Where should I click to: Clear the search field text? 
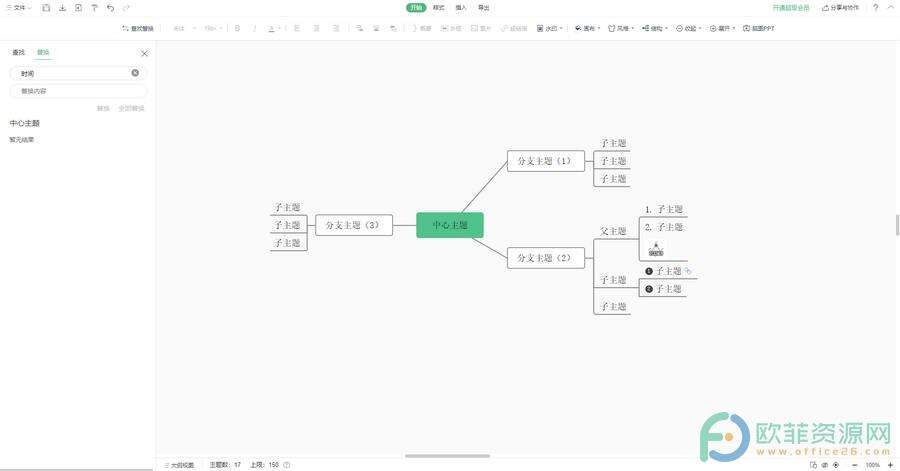[x=135, y=73]
